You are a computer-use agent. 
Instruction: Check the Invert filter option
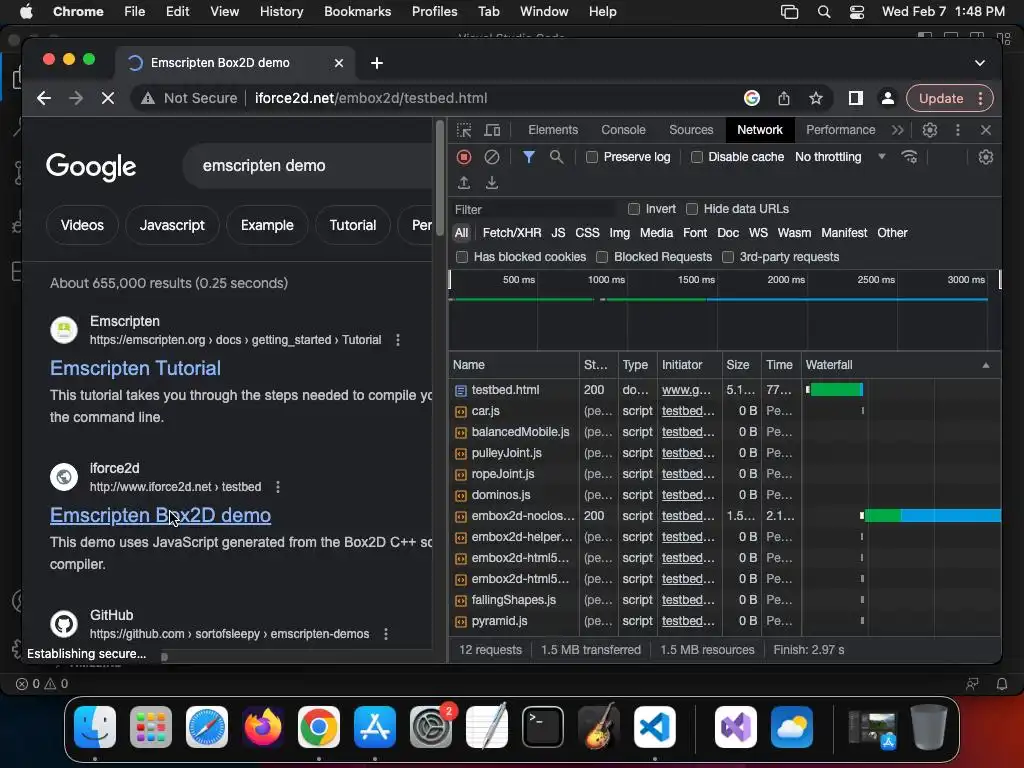point(633,209)
